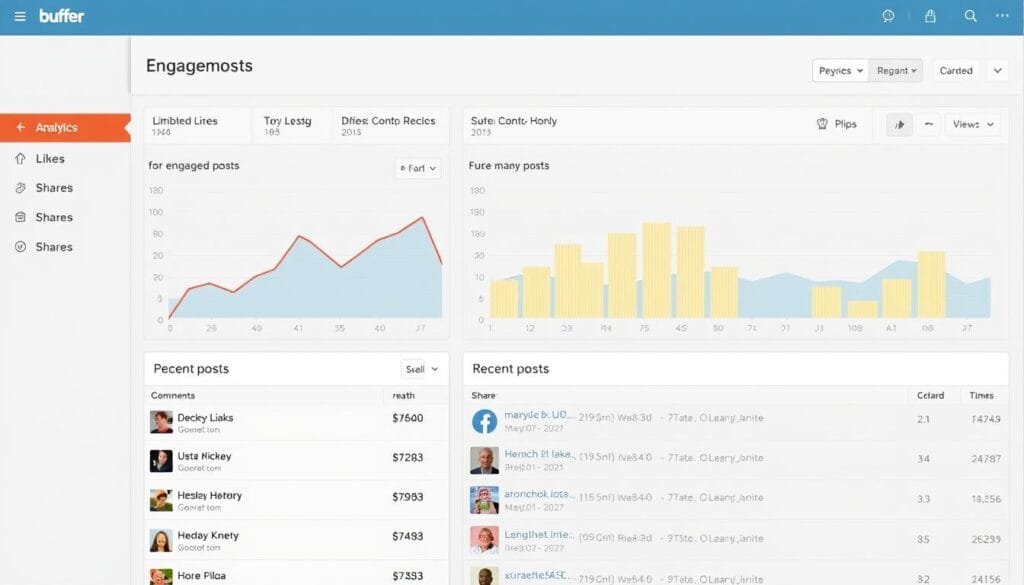Screen dimensions: 1024x585
Task: Open the Seell dropdown in Recent posts
Action: (x=420, y=369)
